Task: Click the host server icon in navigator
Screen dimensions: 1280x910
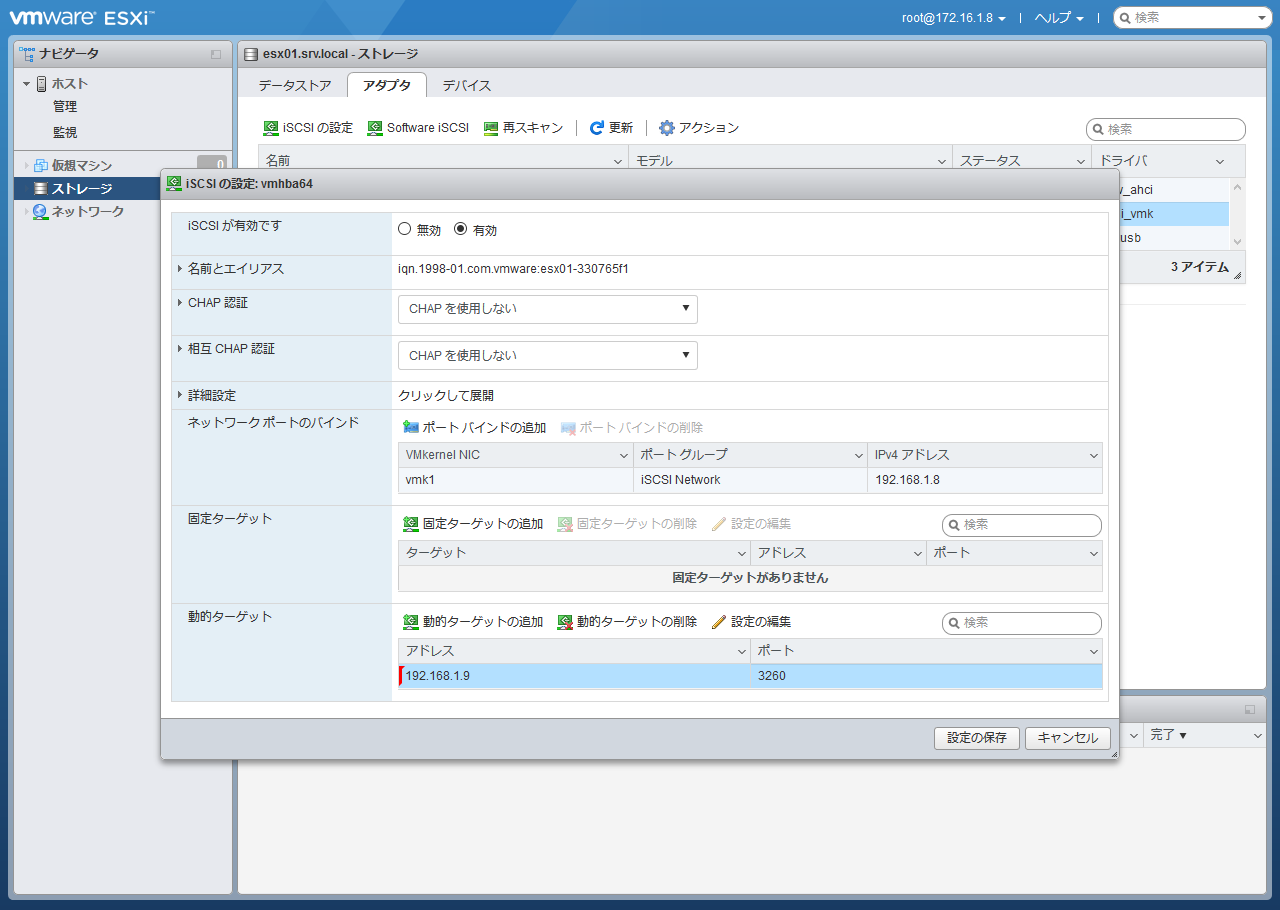Action: coord(41,84)
